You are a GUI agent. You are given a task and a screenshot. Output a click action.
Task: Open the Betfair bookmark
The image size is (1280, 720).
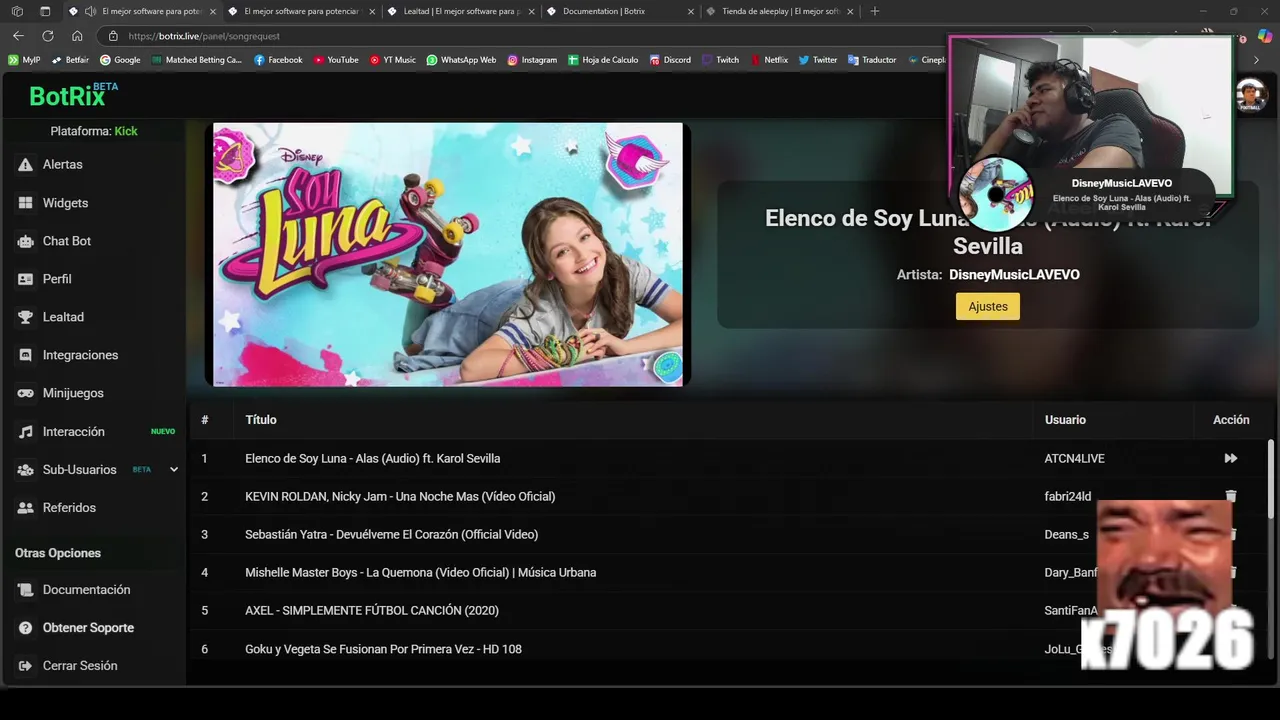point(70,60)
